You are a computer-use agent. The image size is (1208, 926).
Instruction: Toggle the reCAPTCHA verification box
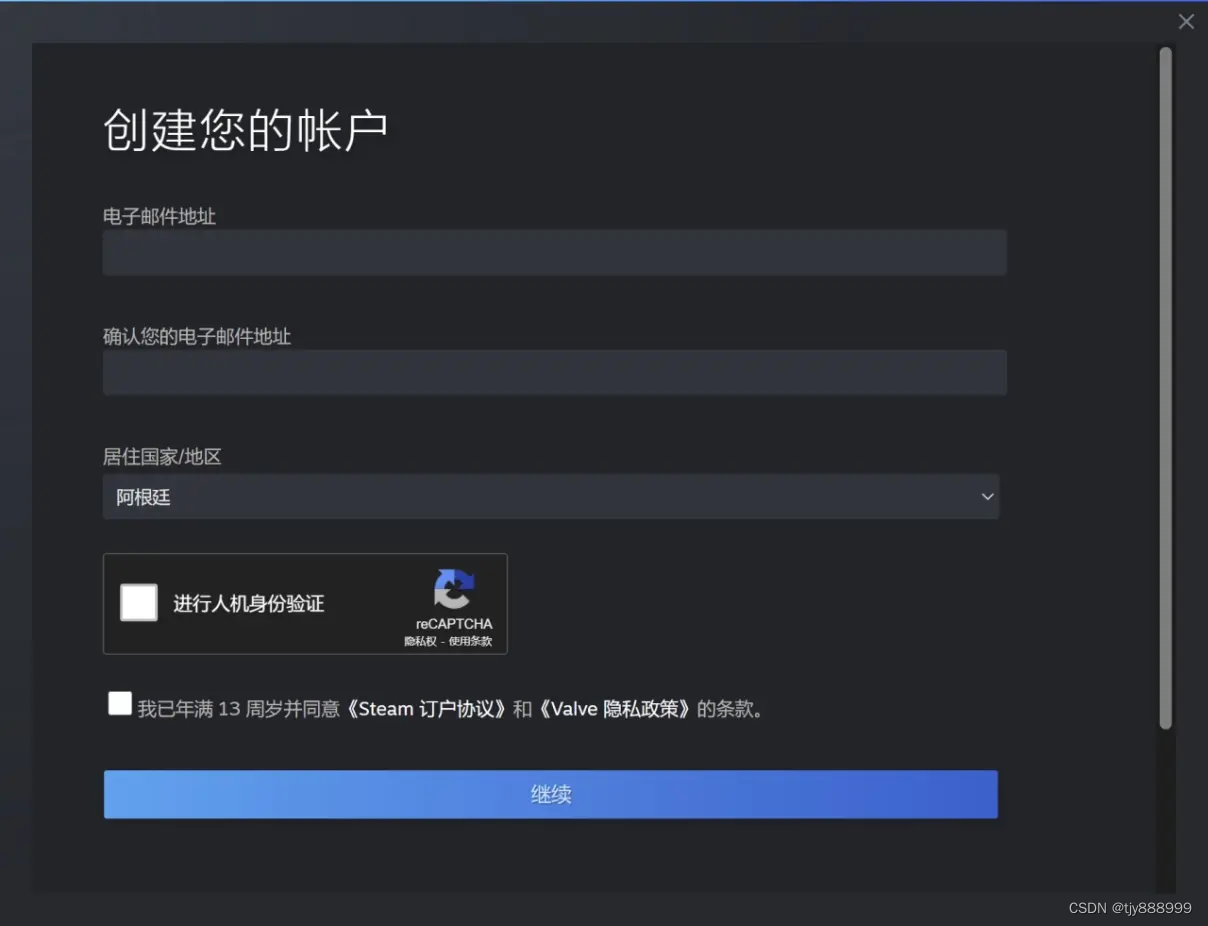139,602
